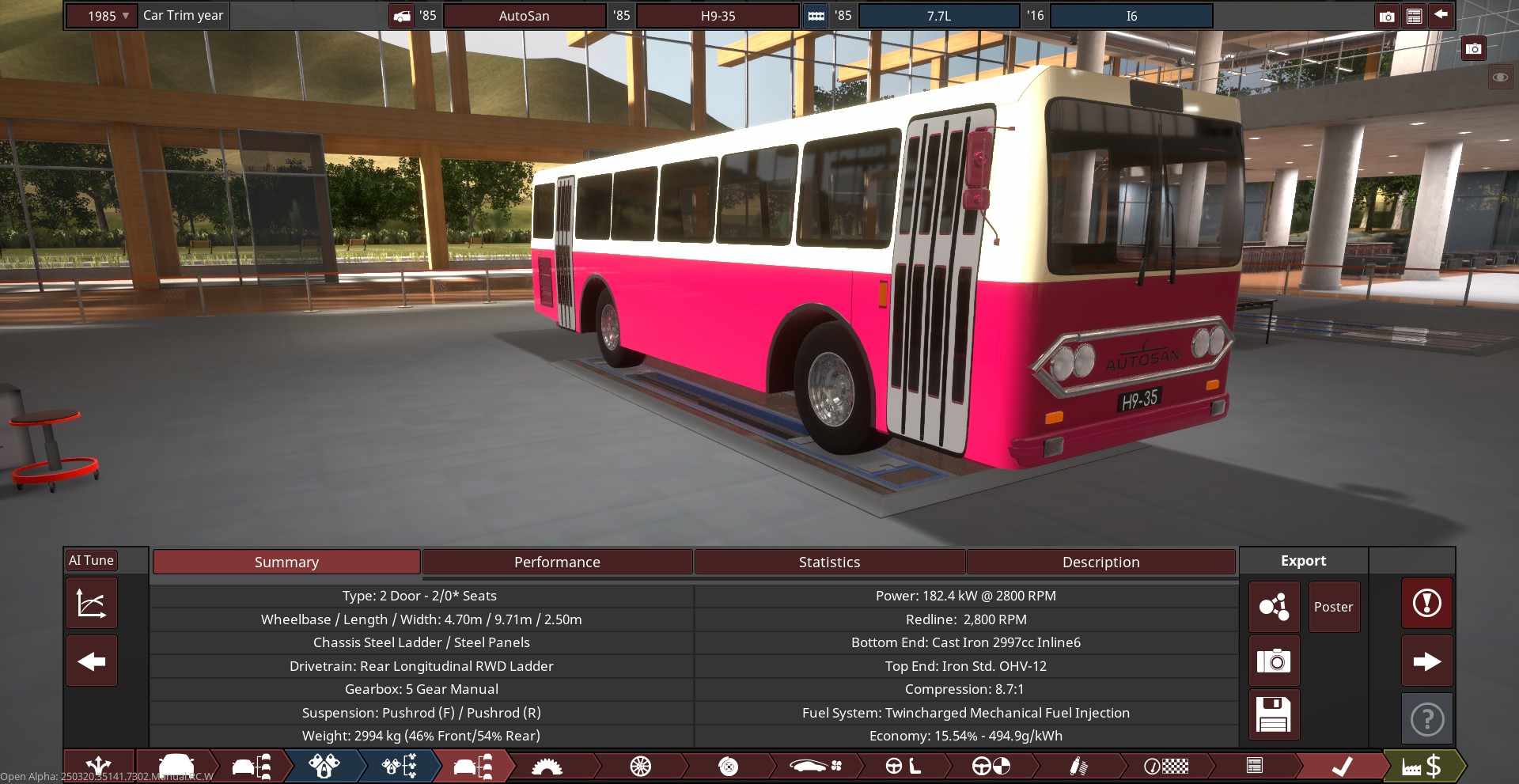Select the AutoSan model name field
Viewport: 1519px width, 784px height.
(x=524, y=16)
